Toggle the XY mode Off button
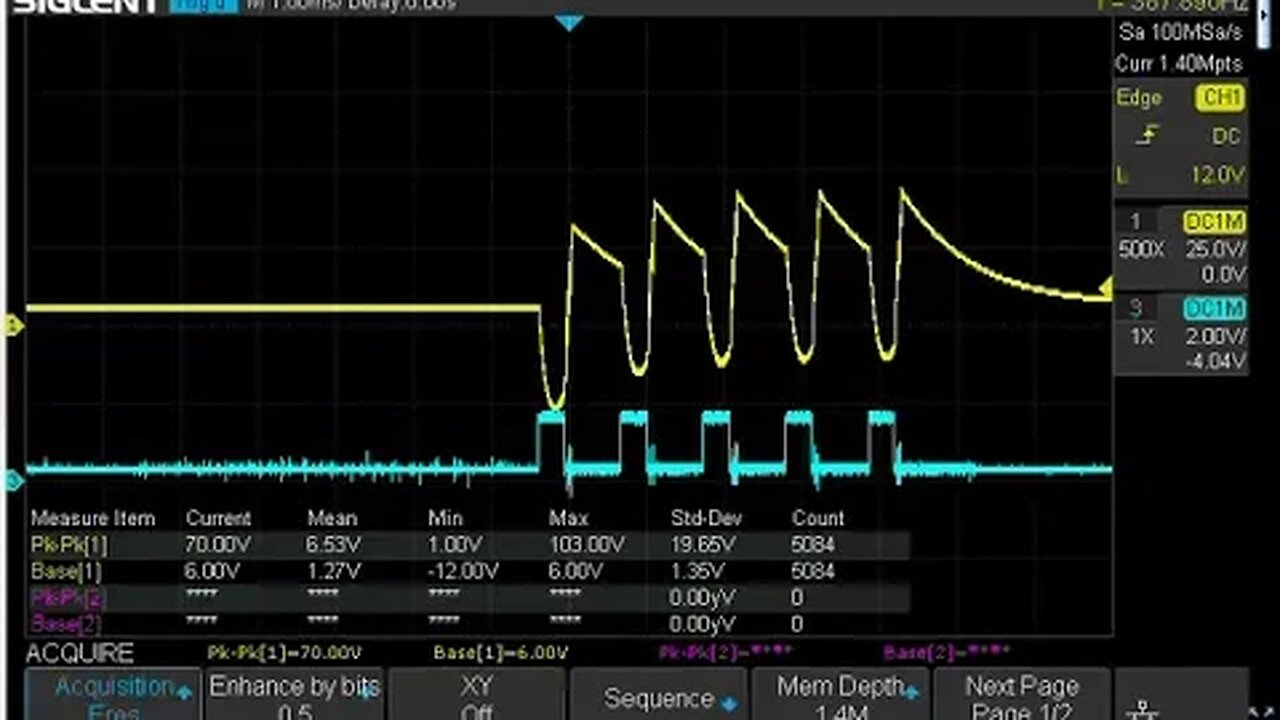 click(476, 695)
